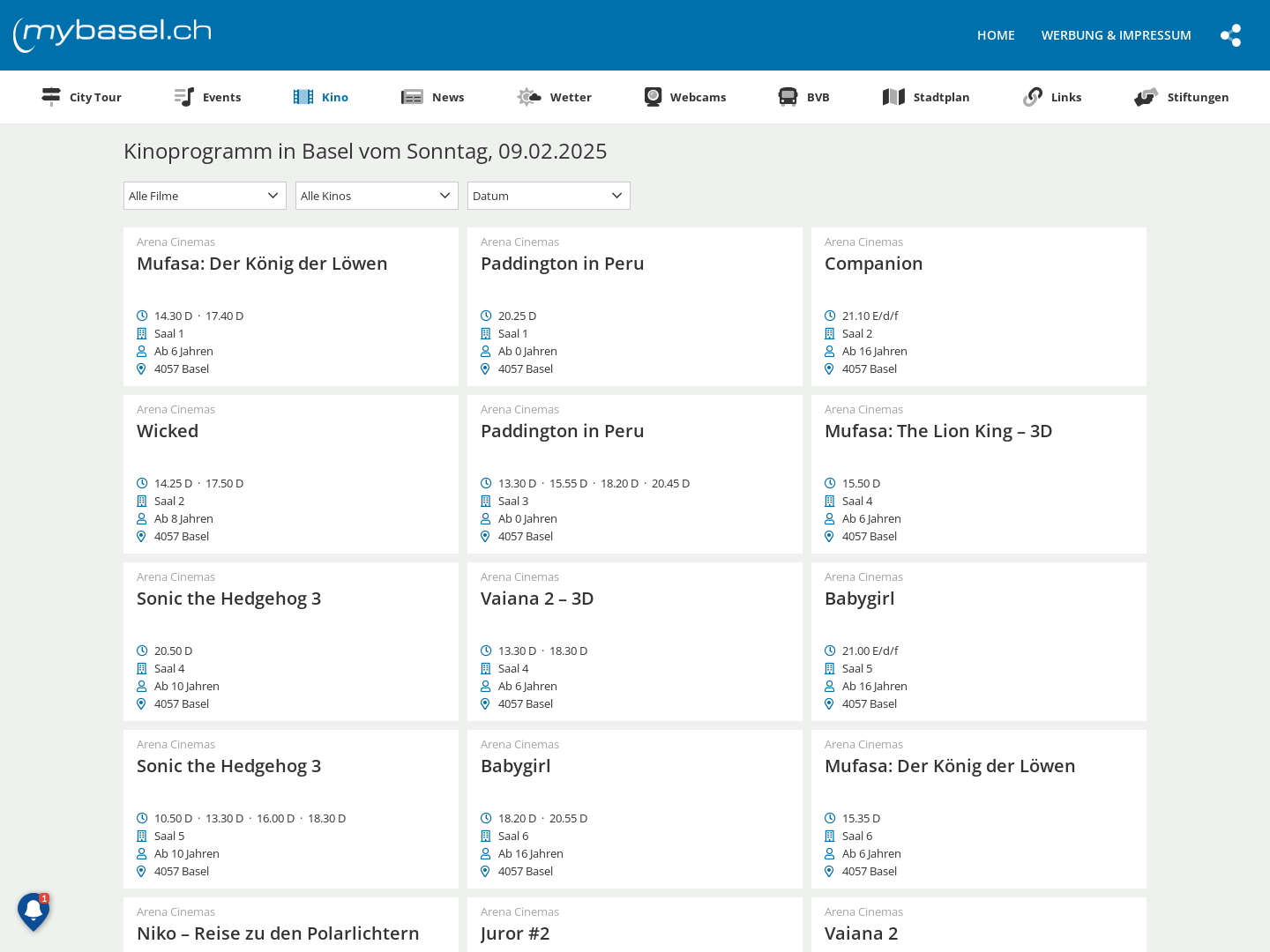Open the Wetter menu label
This screenshot has width=1270, height=952.
pyautogui.click(x=571, y=97)
